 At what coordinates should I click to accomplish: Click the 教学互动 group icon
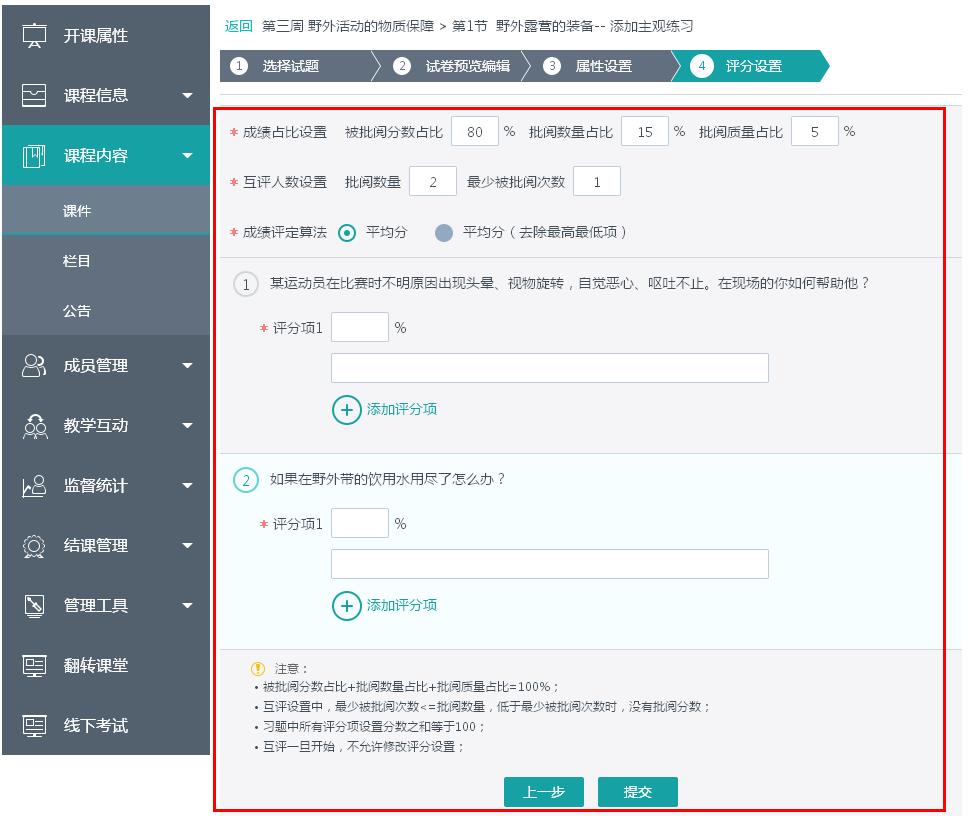tap(35, 426)
